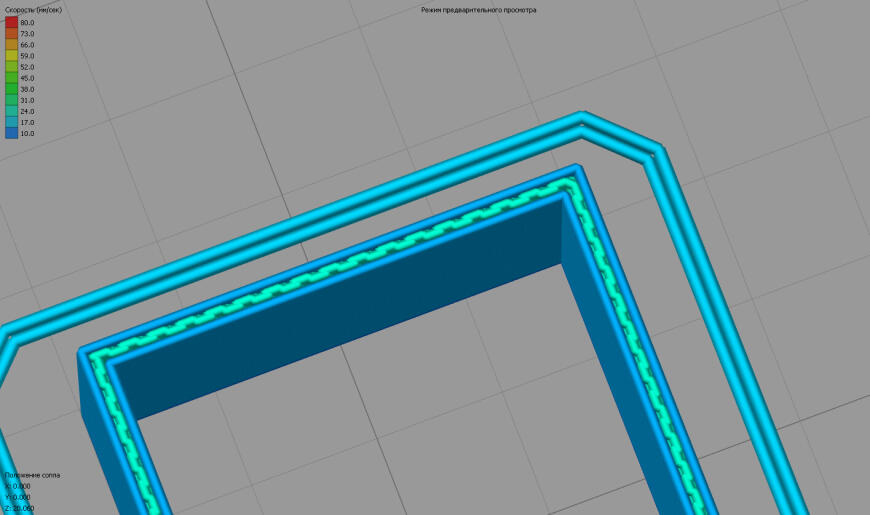Screen dimensions: 870x515
Task: Click the orange 66.0 legend swatch
Action: (x=11, y=44)
